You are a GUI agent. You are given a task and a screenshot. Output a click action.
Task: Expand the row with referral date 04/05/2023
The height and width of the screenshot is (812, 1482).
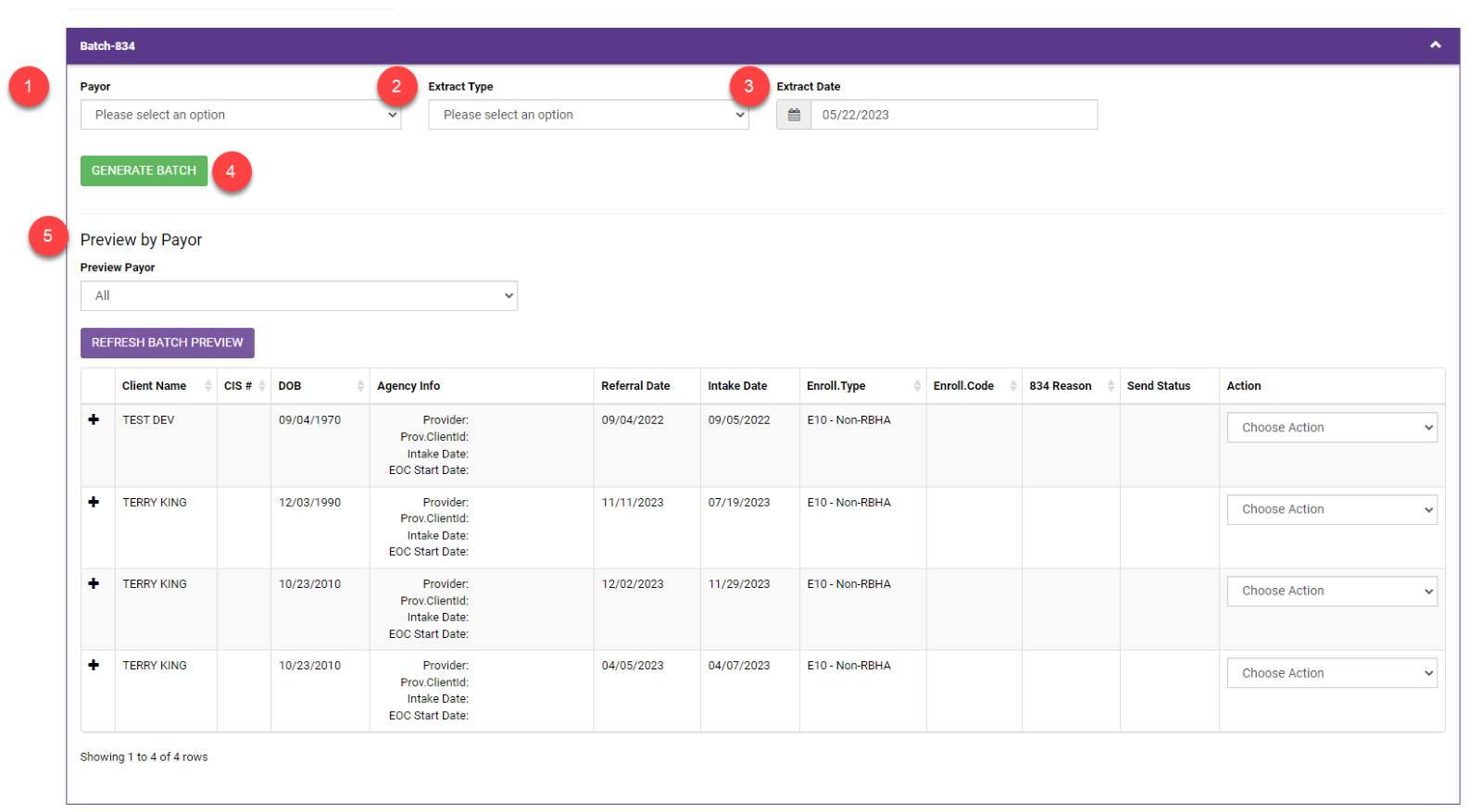tap(94, 665)
